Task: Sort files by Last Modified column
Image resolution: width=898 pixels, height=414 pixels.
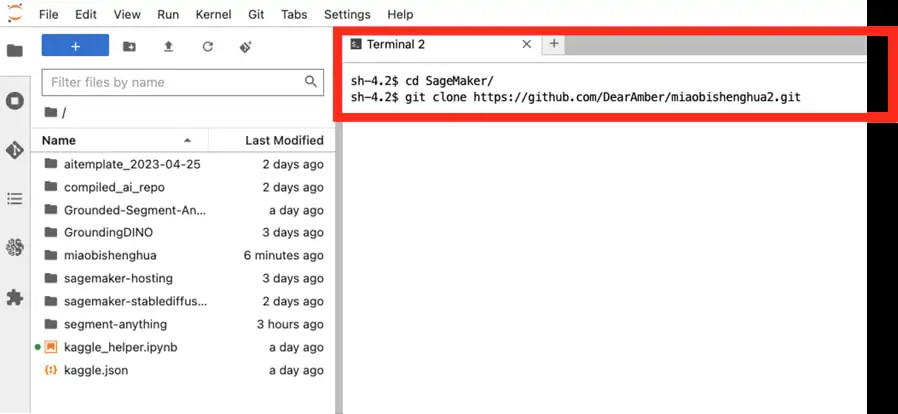Action: pos(284,141)
